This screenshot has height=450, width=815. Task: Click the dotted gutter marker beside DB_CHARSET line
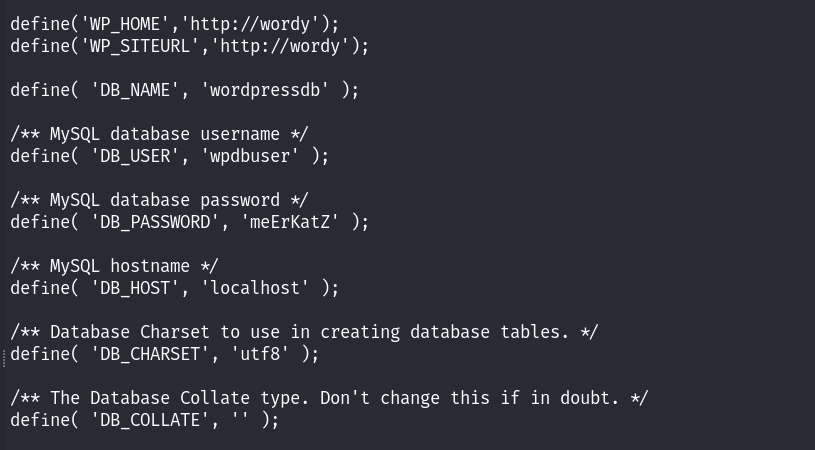pos(4,359)
